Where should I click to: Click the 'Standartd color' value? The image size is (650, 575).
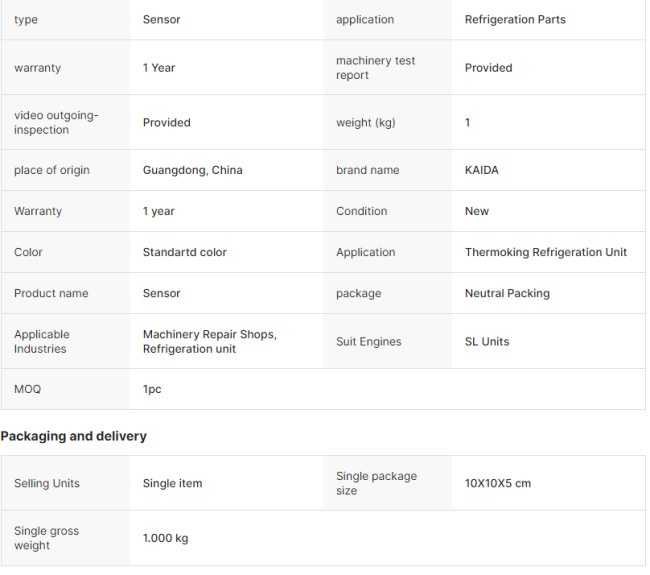point(185,252)
